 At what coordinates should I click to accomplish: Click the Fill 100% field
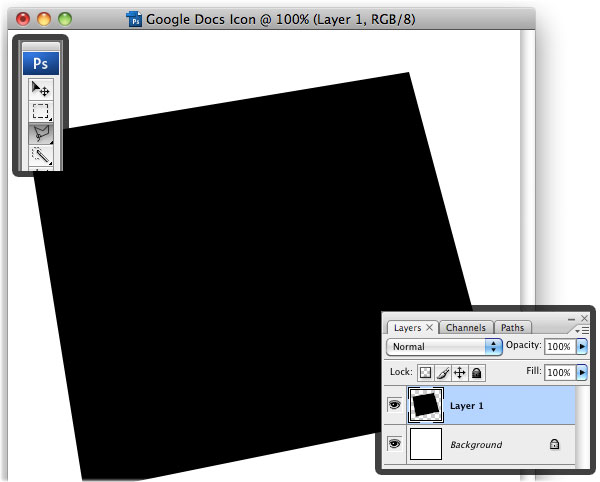(560, 372)
